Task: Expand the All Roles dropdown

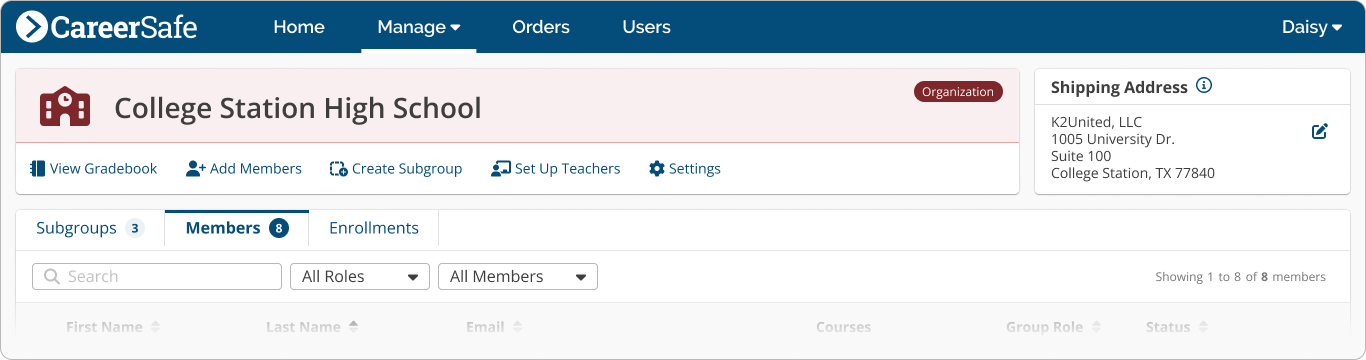Action: point(360,277)
